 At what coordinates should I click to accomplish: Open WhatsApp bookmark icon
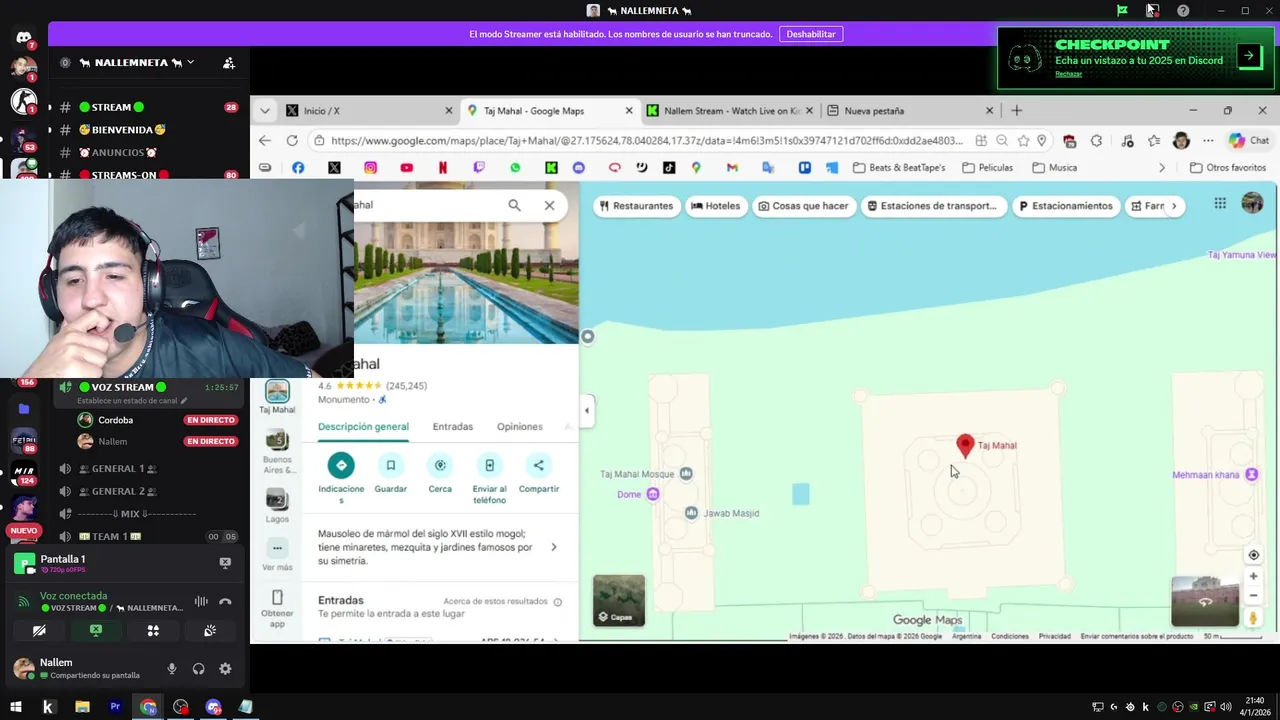515,168
